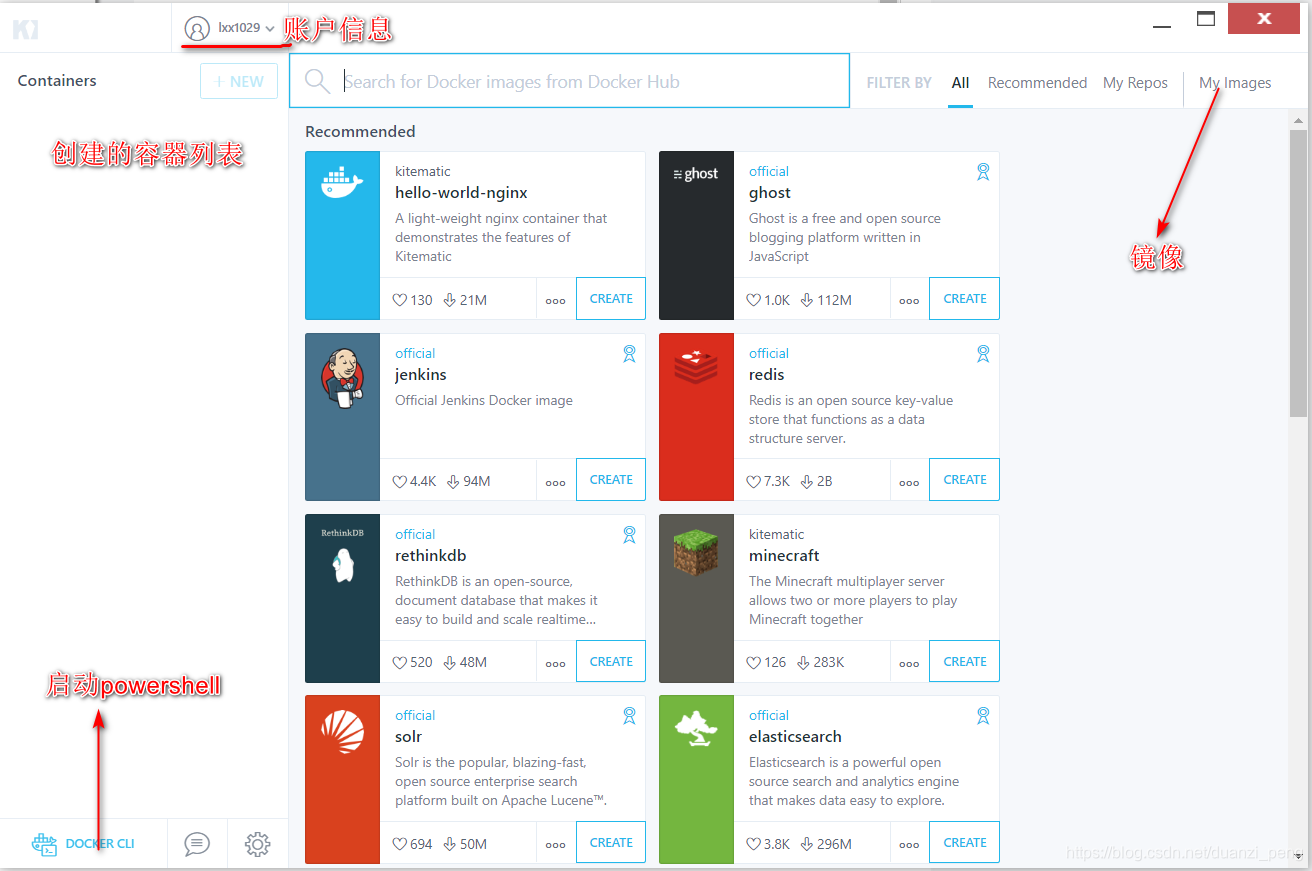
Task: Click the Kitematic logo icon
Action: pyautogui.click(x=25, y=29)
